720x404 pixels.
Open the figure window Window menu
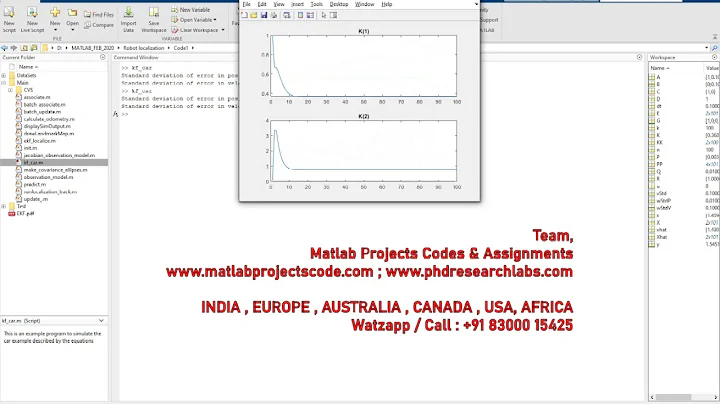(365, 4)
